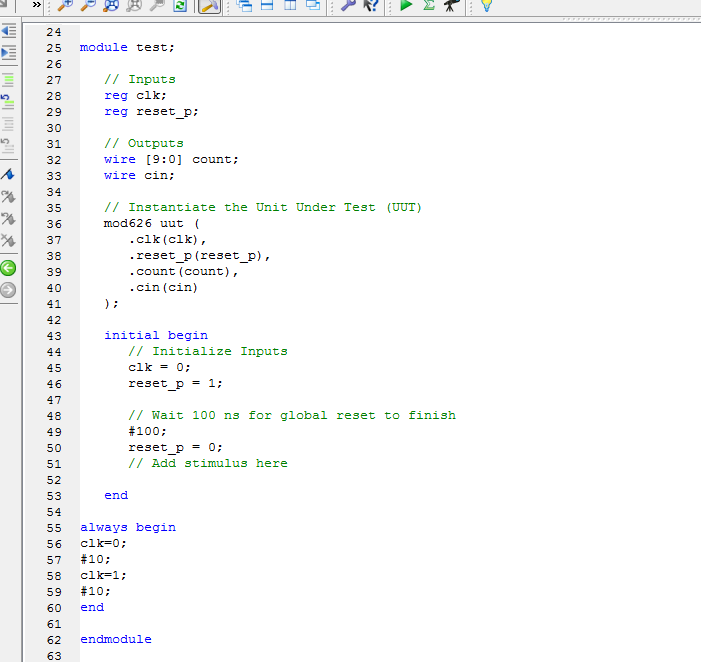The width and height of the screenshot is (701, 662).
Task: Click the gray Forward arrow button
Action: point(8,290)
